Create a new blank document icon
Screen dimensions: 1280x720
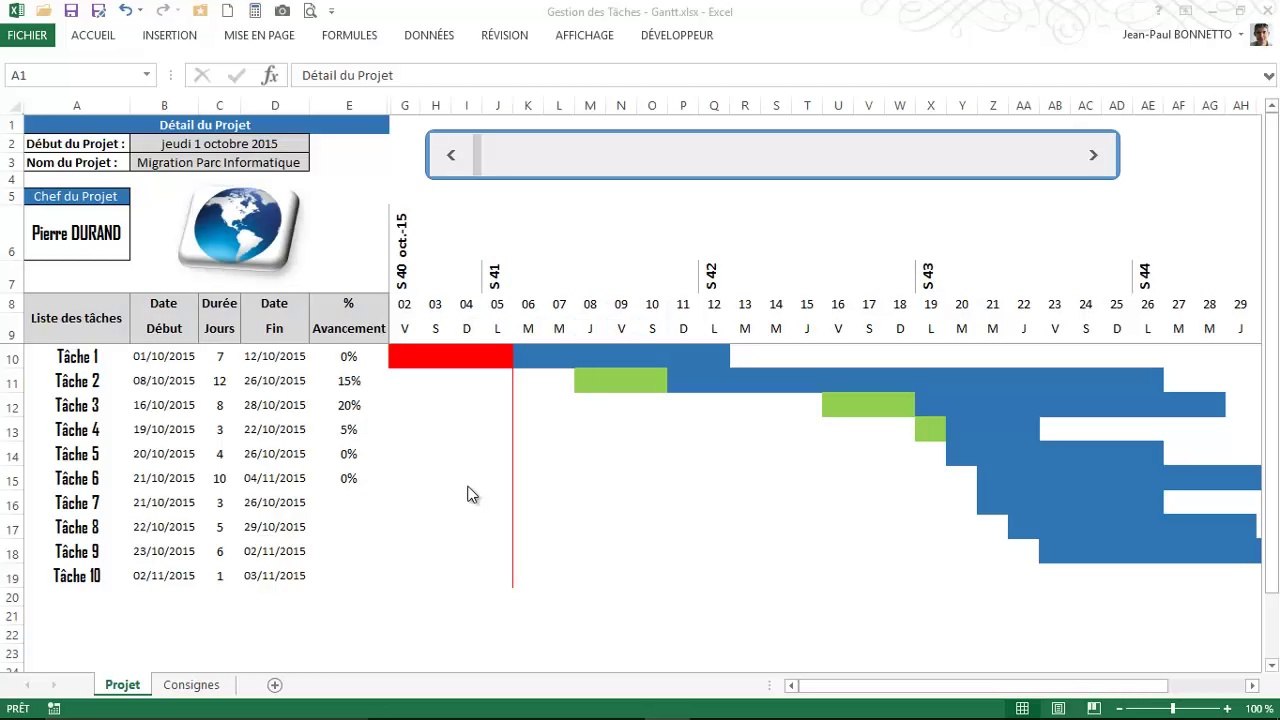click(x=228, y=11)
